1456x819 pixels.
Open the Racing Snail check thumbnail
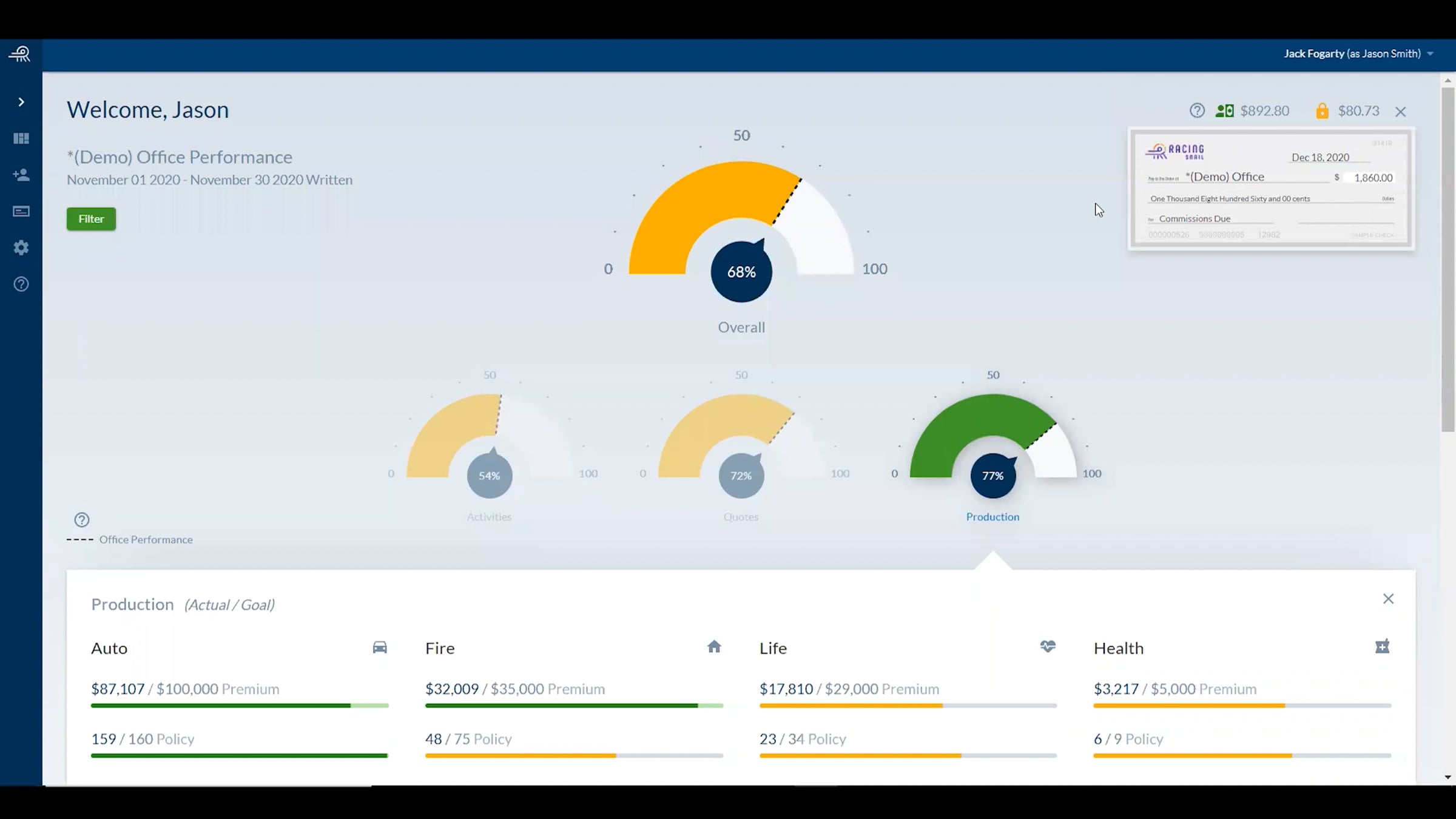(x=1271, y=189)
